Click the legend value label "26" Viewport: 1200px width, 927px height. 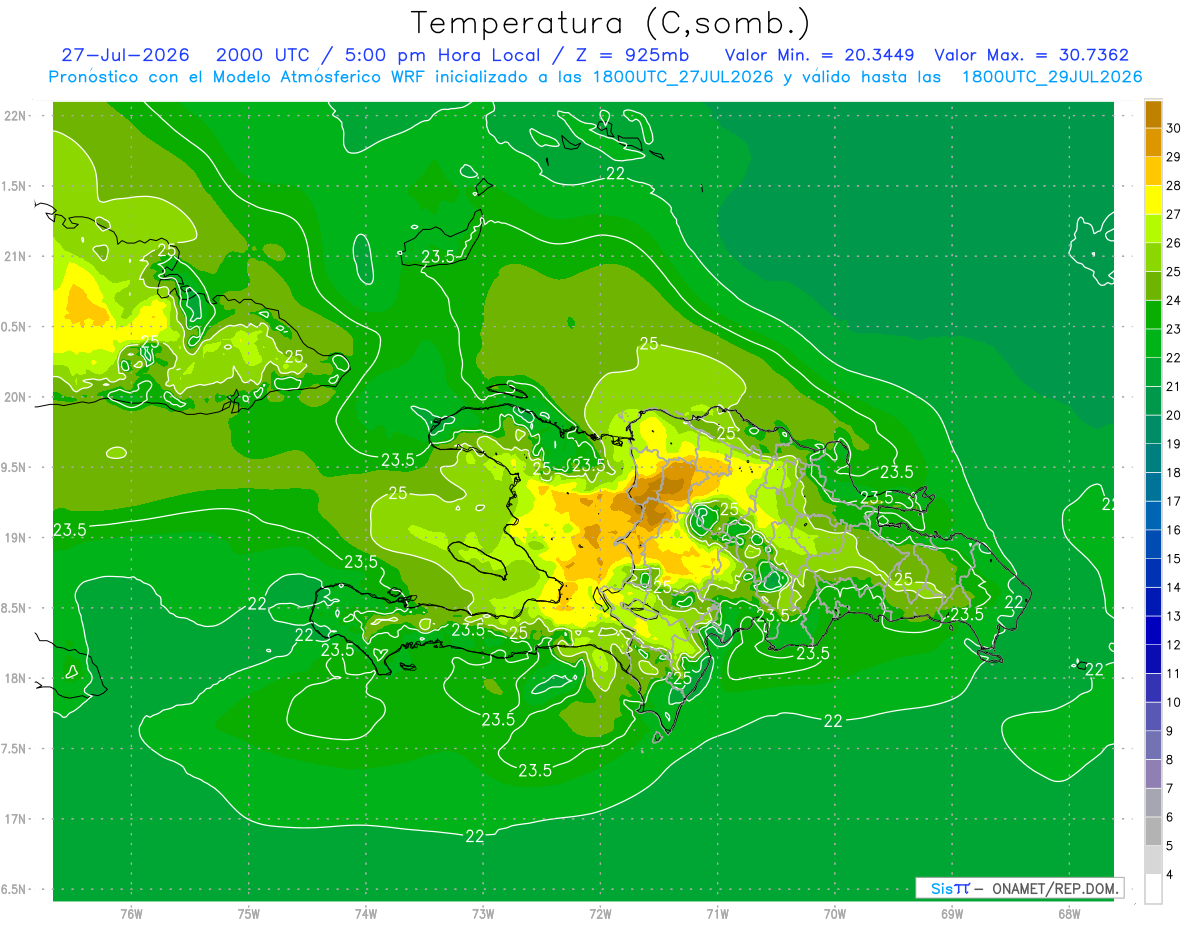[1174, 243]
